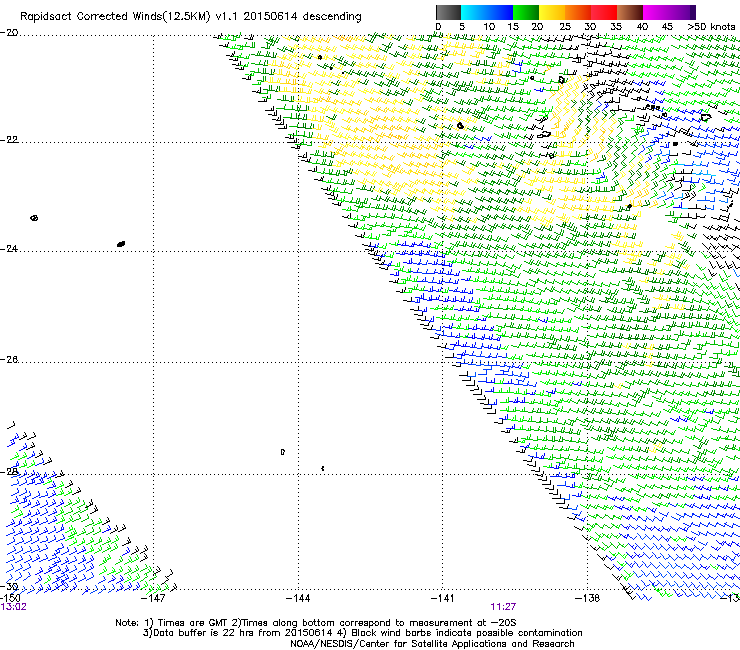This screenshot has width=740, height=650.
Task: Click the "-22" latitude axis label
Action: tap(9, 140)
